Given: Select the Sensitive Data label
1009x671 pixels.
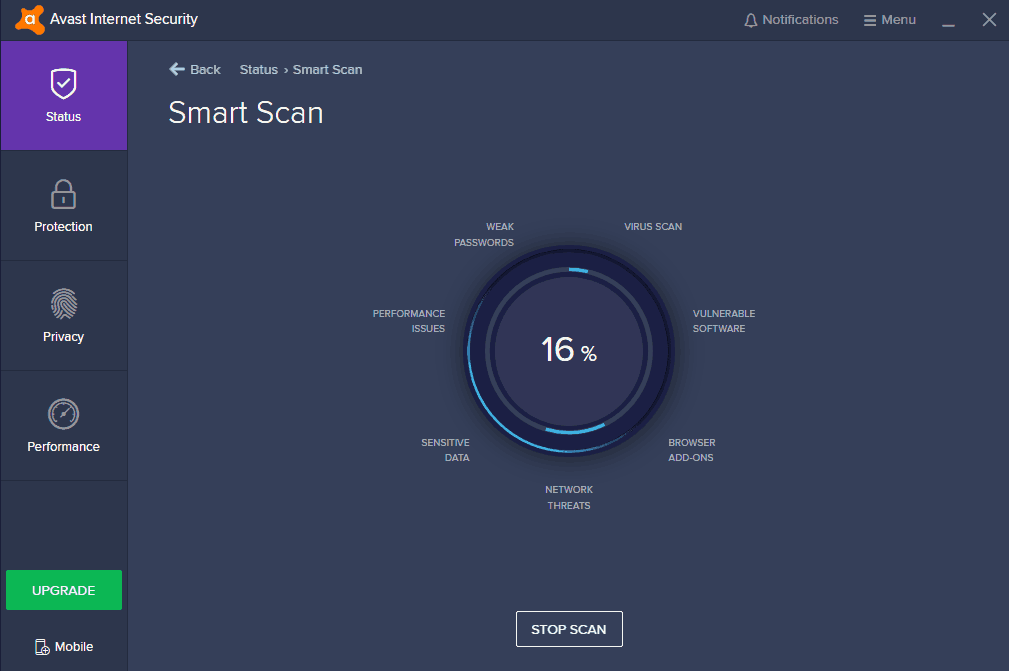Looking at the screenshot, I should pyautogui.click(x=449, y=450).
